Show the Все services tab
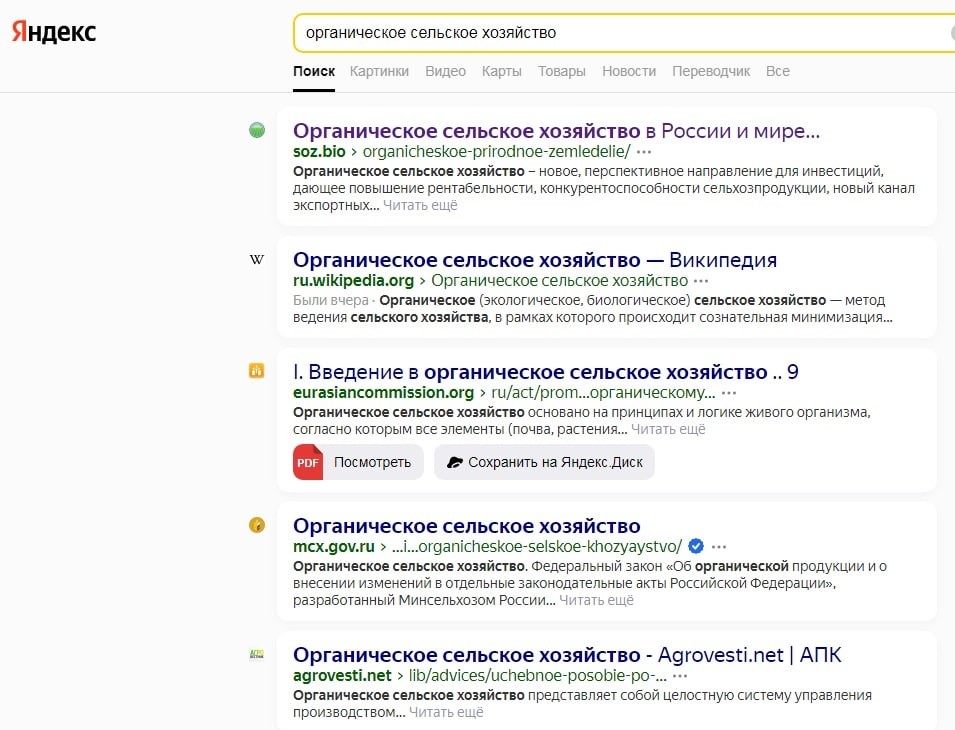This screenshot has height=730, width=955. point(778,71)
